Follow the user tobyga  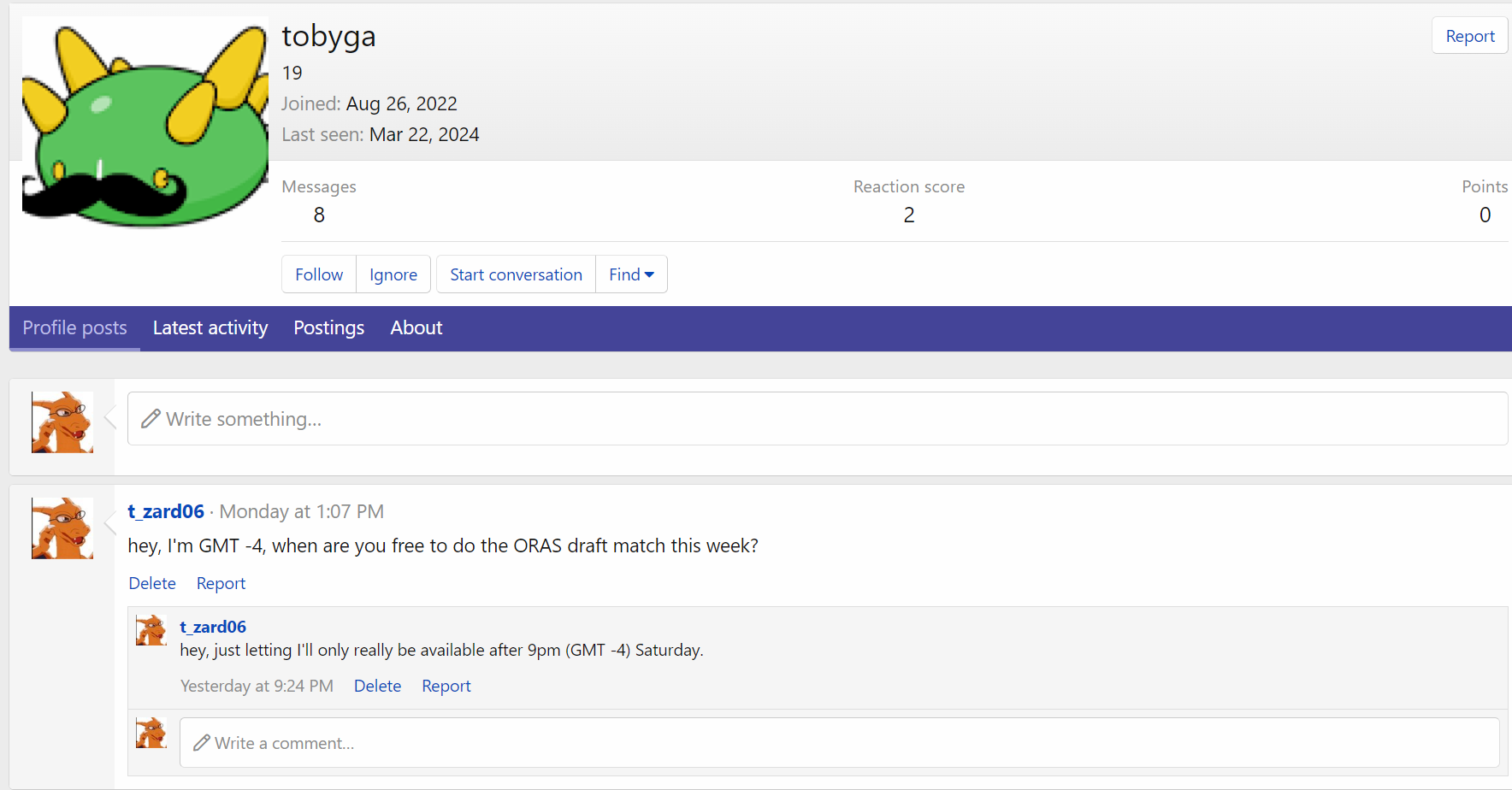click(x=319, y=274)
